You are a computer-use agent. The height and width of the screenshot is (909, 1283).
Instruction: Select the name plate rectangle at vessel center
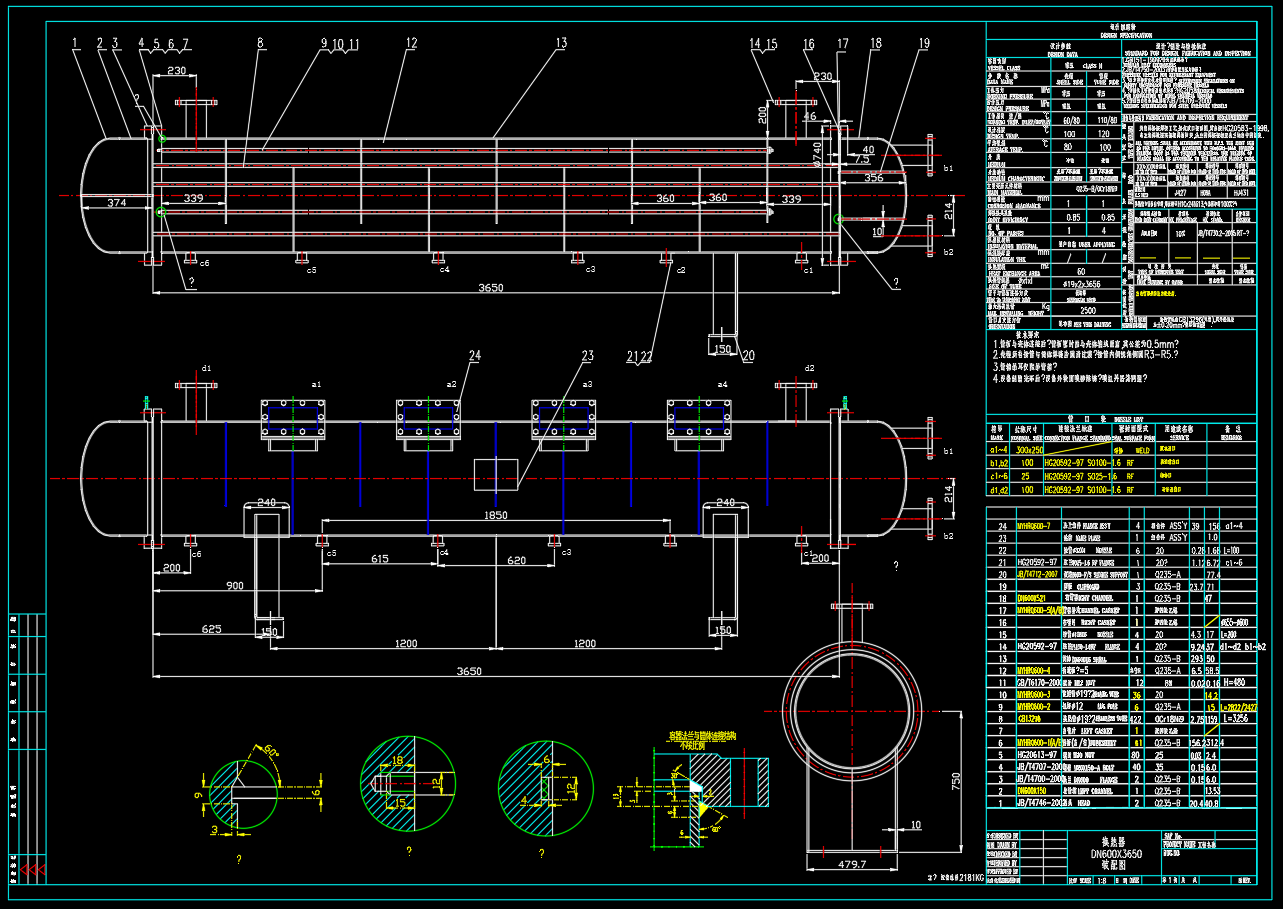495,474
